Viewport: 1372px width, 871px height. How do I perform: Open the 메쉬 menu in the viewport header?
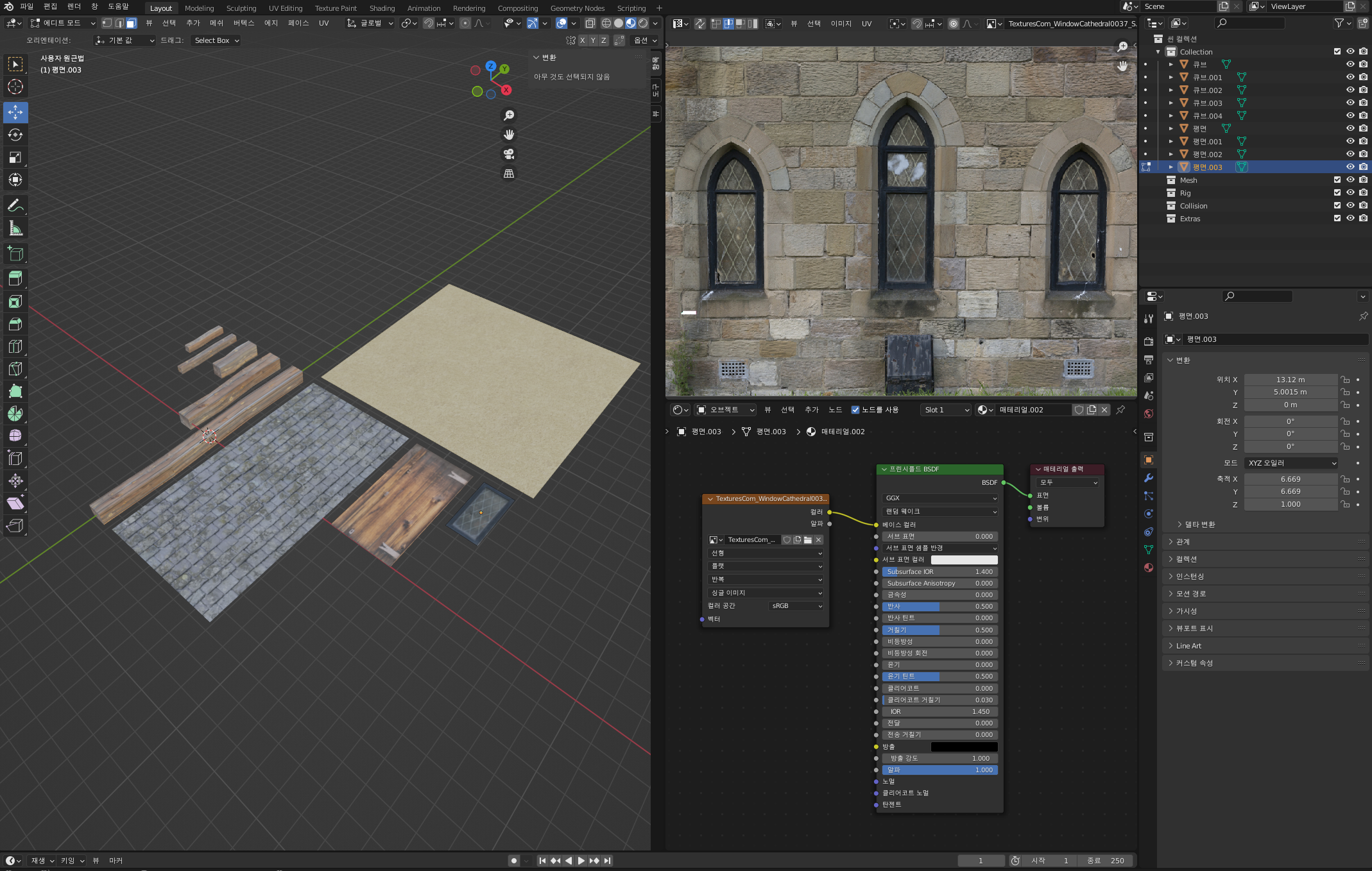pos(216,23)
